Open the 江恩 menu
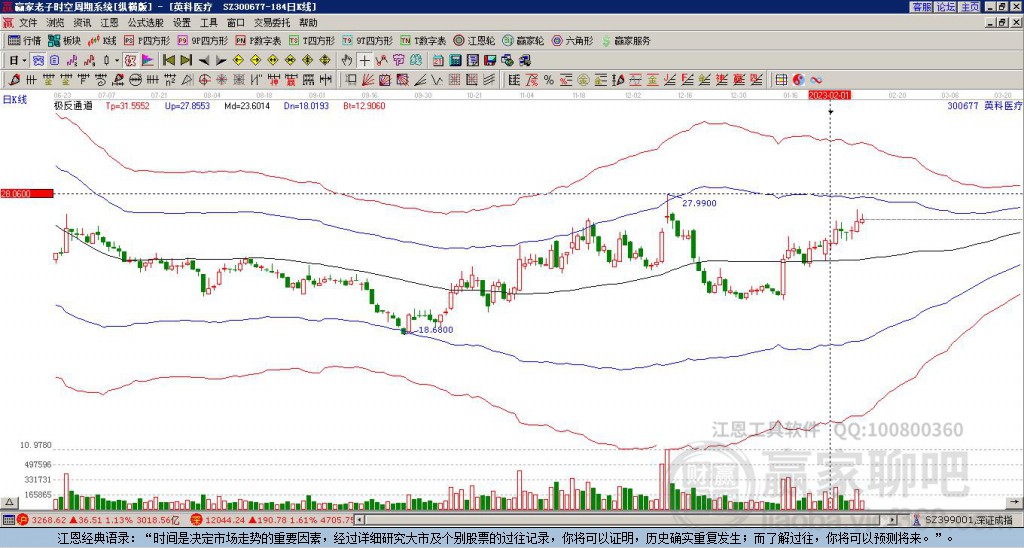Viewport: 1024px width, 548px height. [109, 23]
